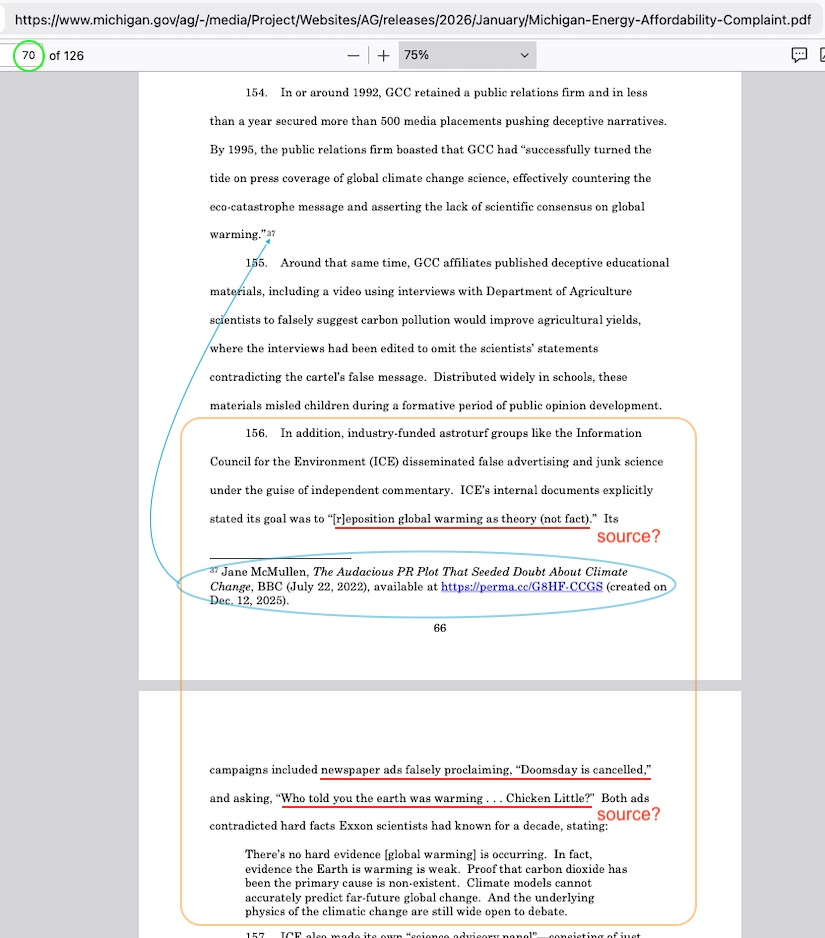Click underlined "[r]eposition global warming" phrase
The image size is (825, 938).
420,519
